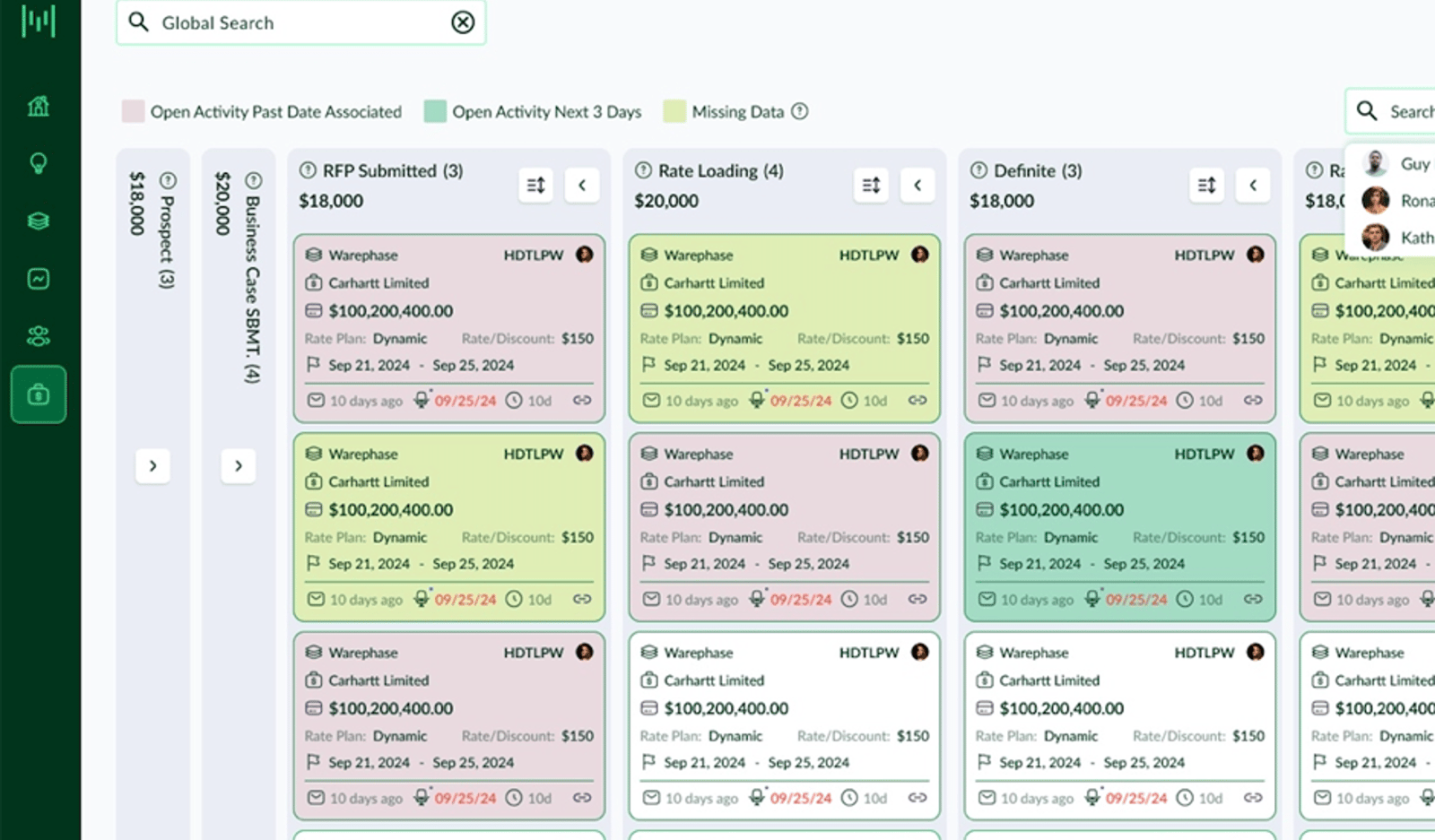Click the magnifier icon in Global Search

click(x=138, y=22)
